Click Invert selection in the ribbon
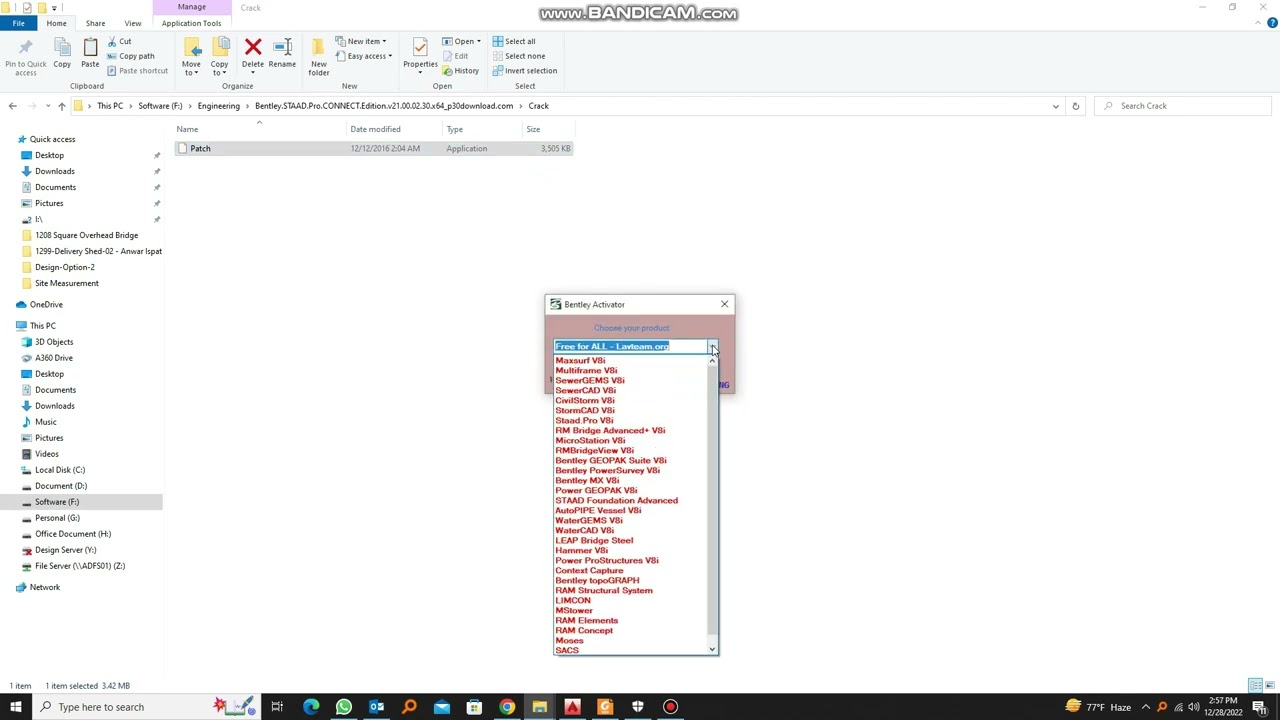The width and height of the screenshot is (1280, 720). [x=525, y=71]
